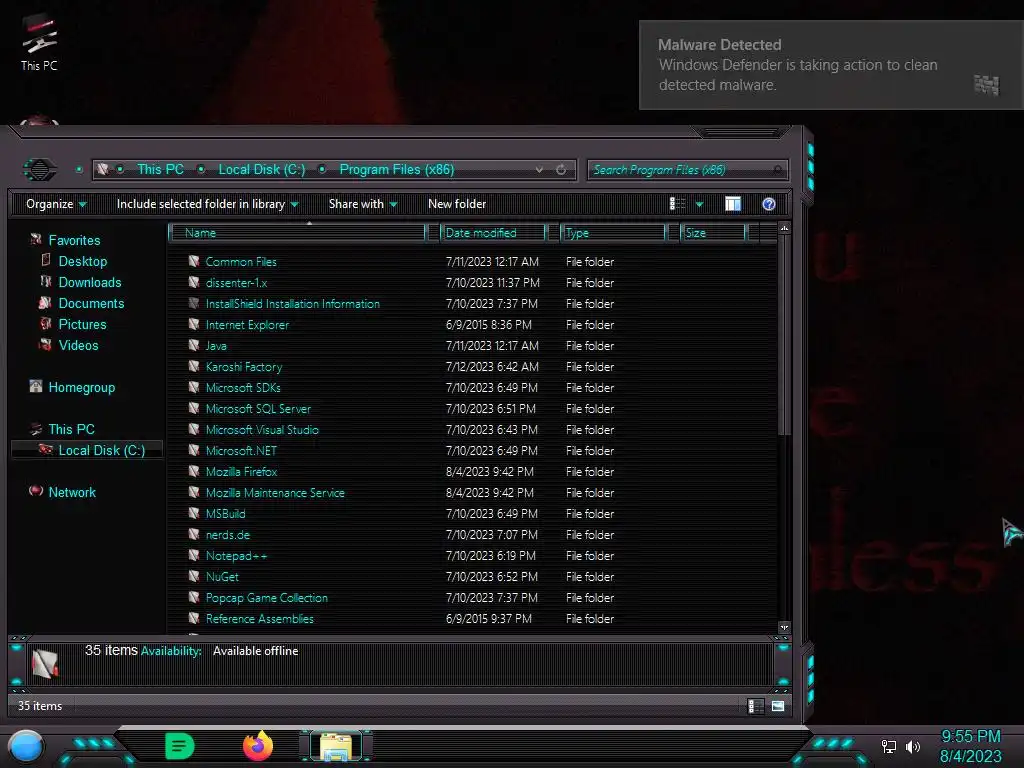This screenshot has width=1024, height=768.
Task: Open green notes app on taskbar
Action: point(180,746)
